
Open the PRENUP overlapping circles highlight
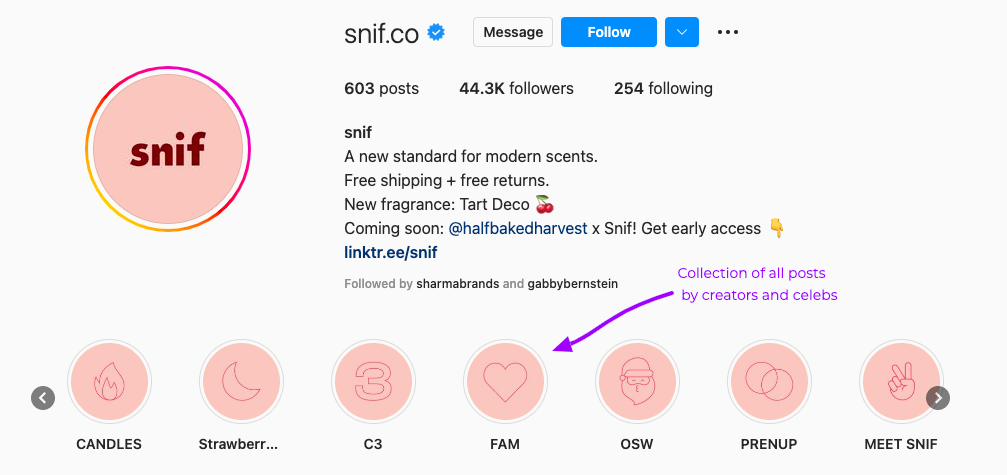[769, 381]
